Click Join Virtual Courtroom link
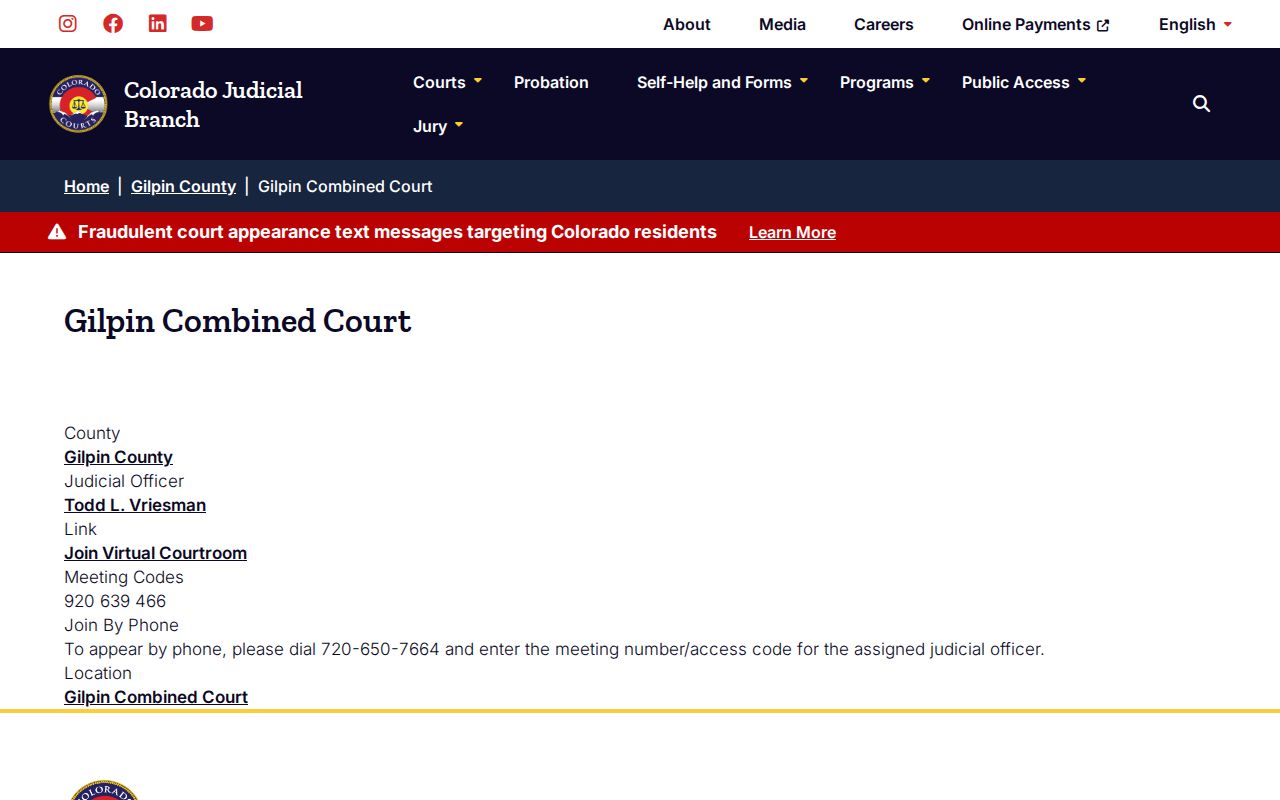 pyautogui.click(x=155, y=553)
